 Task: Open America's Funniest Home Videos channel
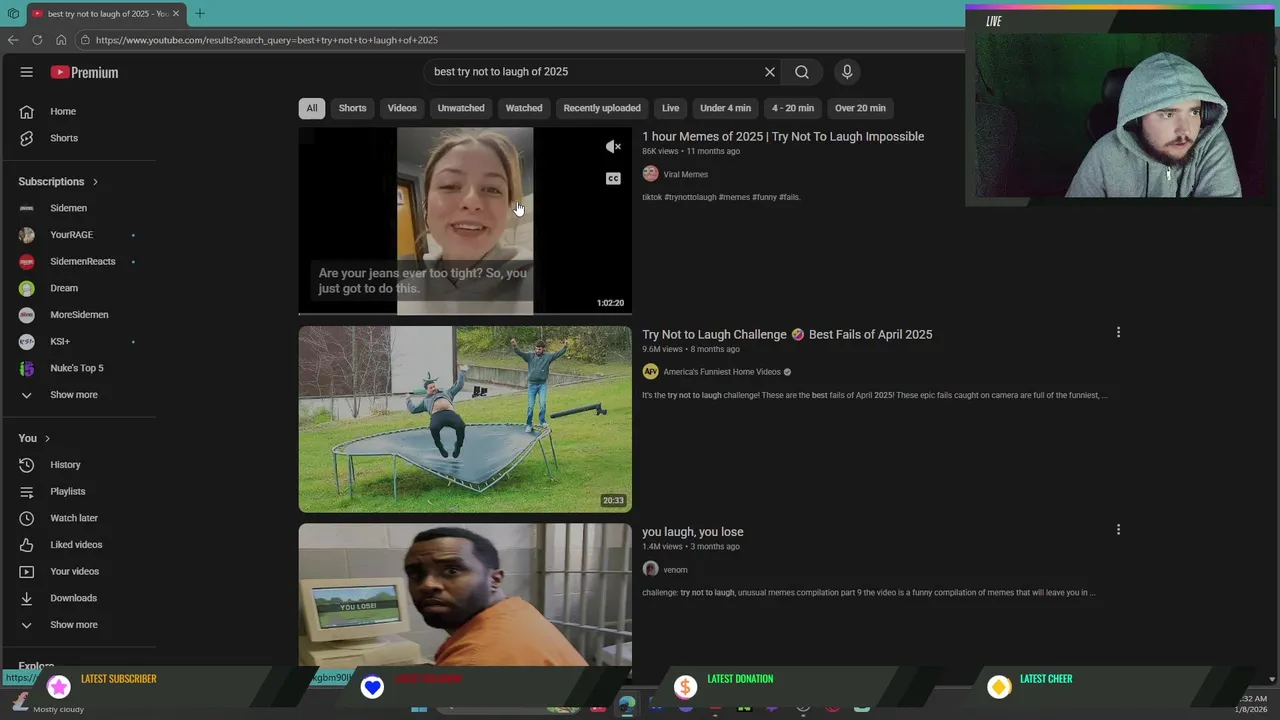click(x=722, y=372)
